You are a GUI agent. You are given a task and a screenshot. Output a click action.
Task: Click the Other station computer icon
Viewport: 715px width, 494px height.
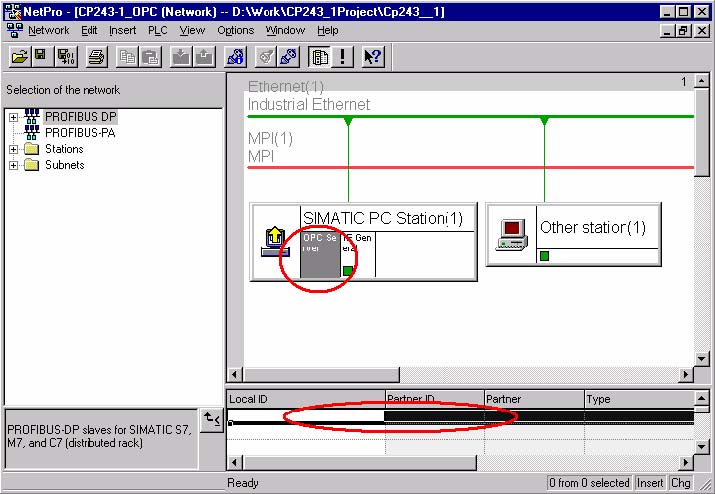point(512,235)
